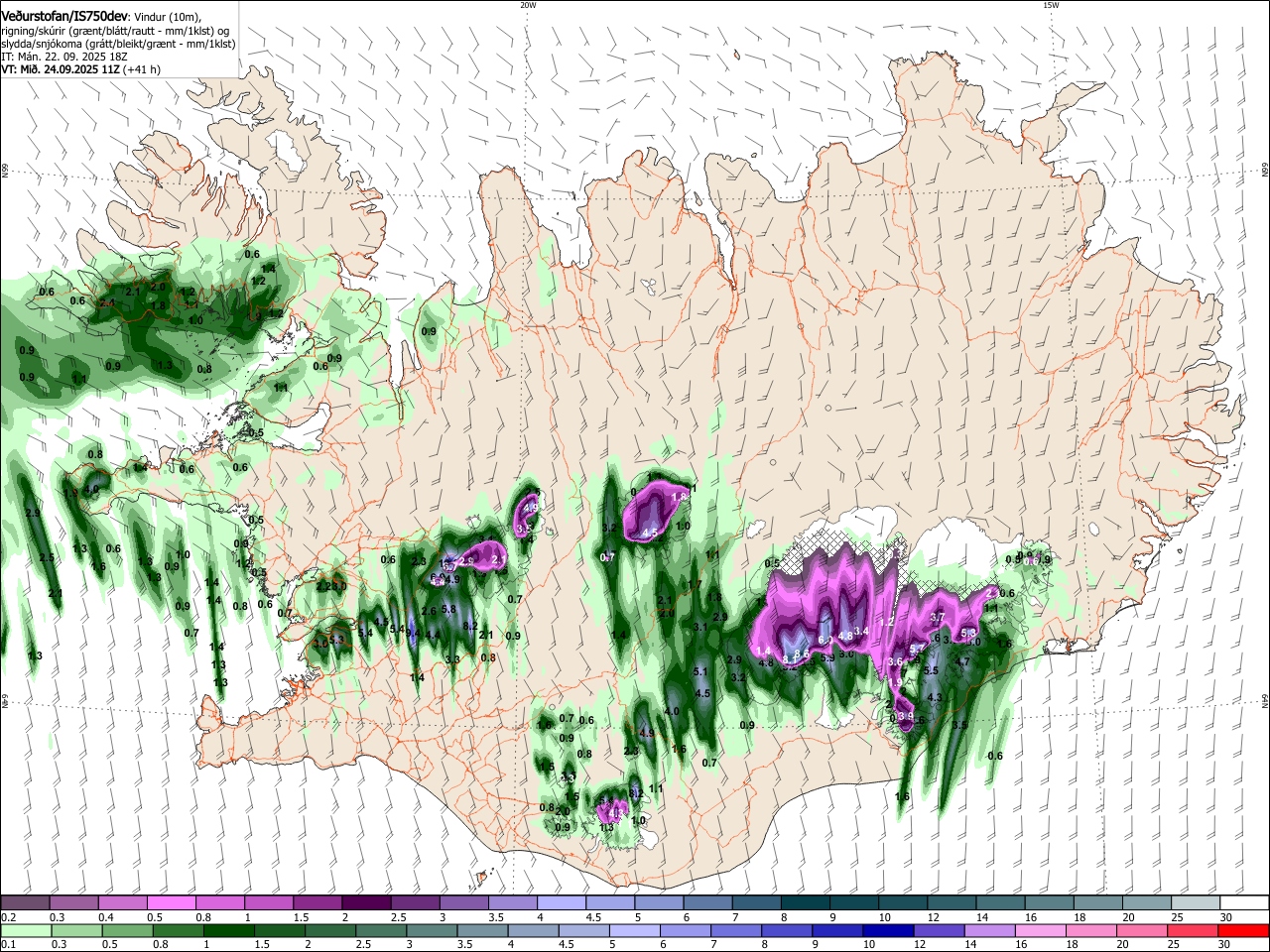Screen dimensions: 1270x952
Task: Select the pale mint first swatch of rain legend
Action: pos(26,930)
